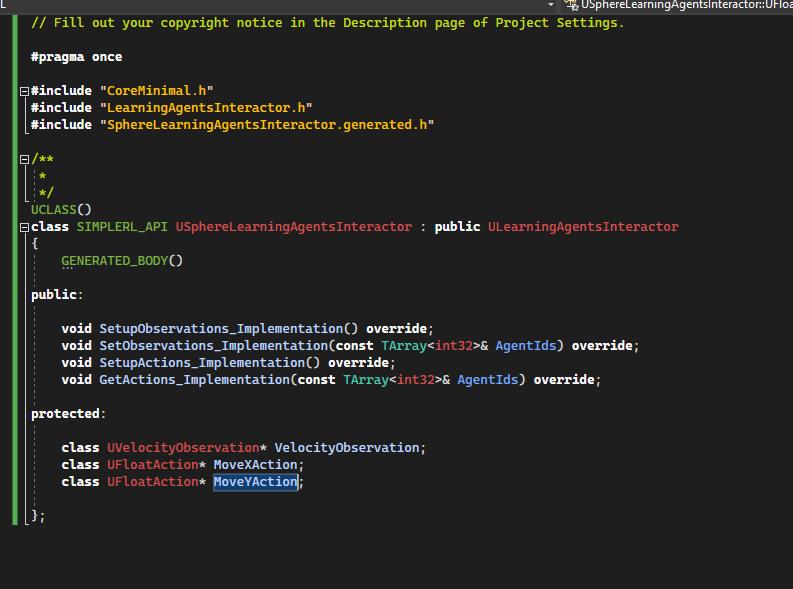Click the SetupActions_Implementation function name
The height and width of the screenshot is (589, 793).
[202, 363]
